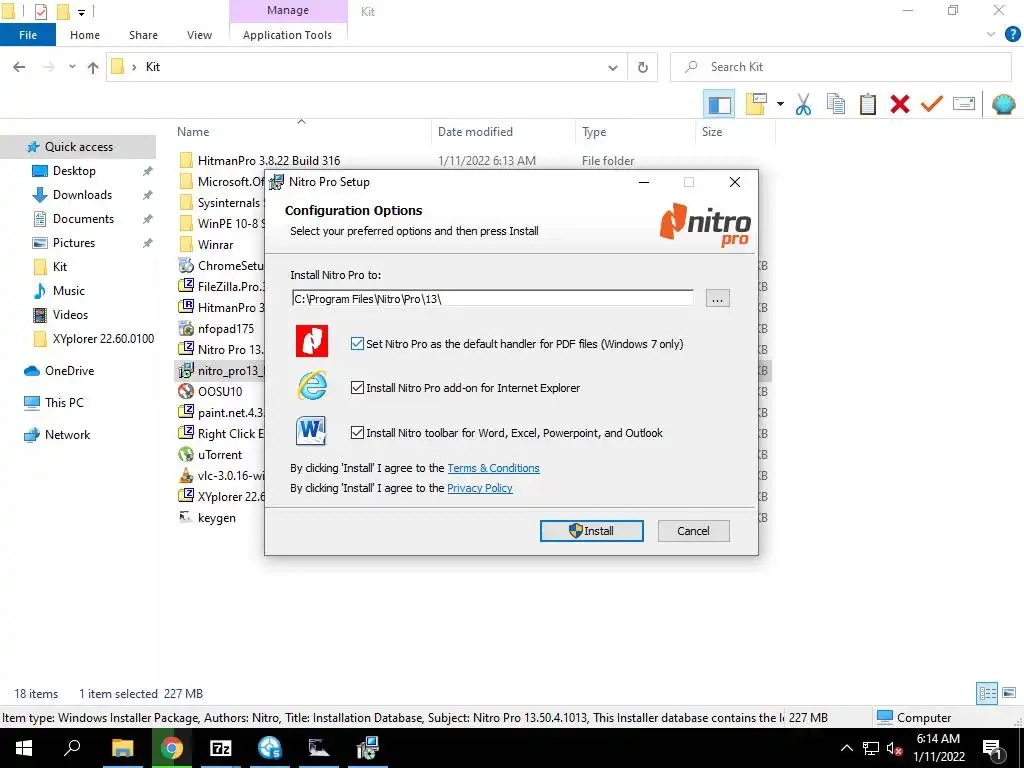
Task: Open the Privacy Policy link
Action: (480, 488)
